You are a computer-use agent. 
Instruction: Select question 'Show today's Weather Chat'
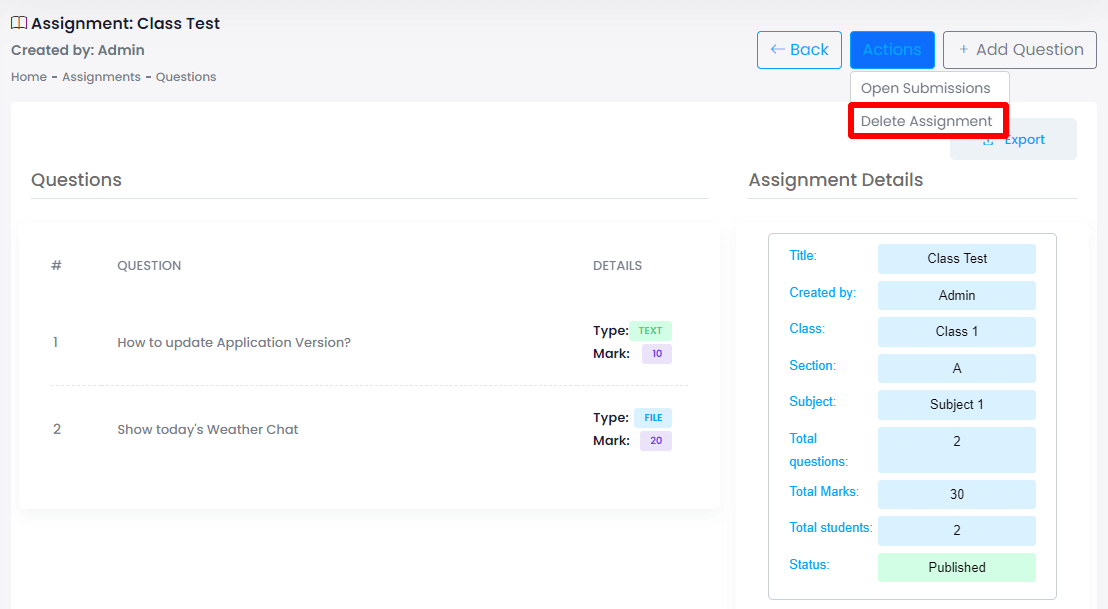pos(208,429)
